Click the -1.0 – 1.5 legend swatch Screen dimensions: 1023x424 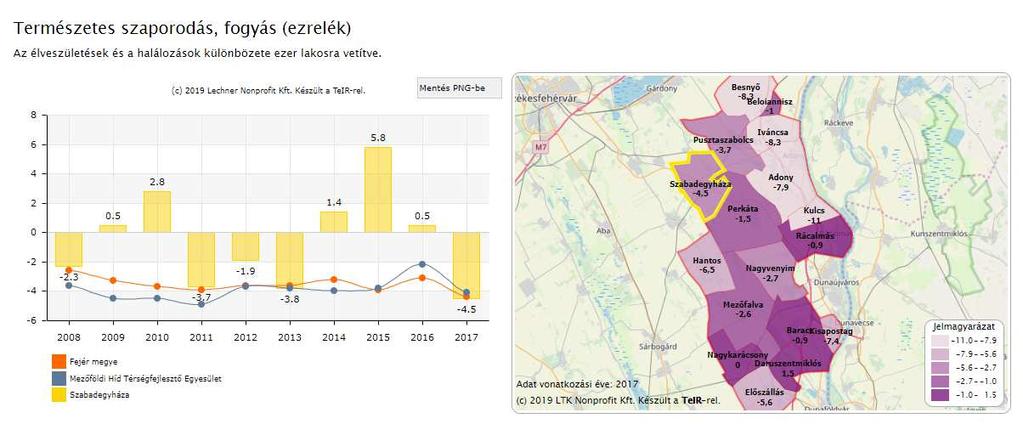939,395
